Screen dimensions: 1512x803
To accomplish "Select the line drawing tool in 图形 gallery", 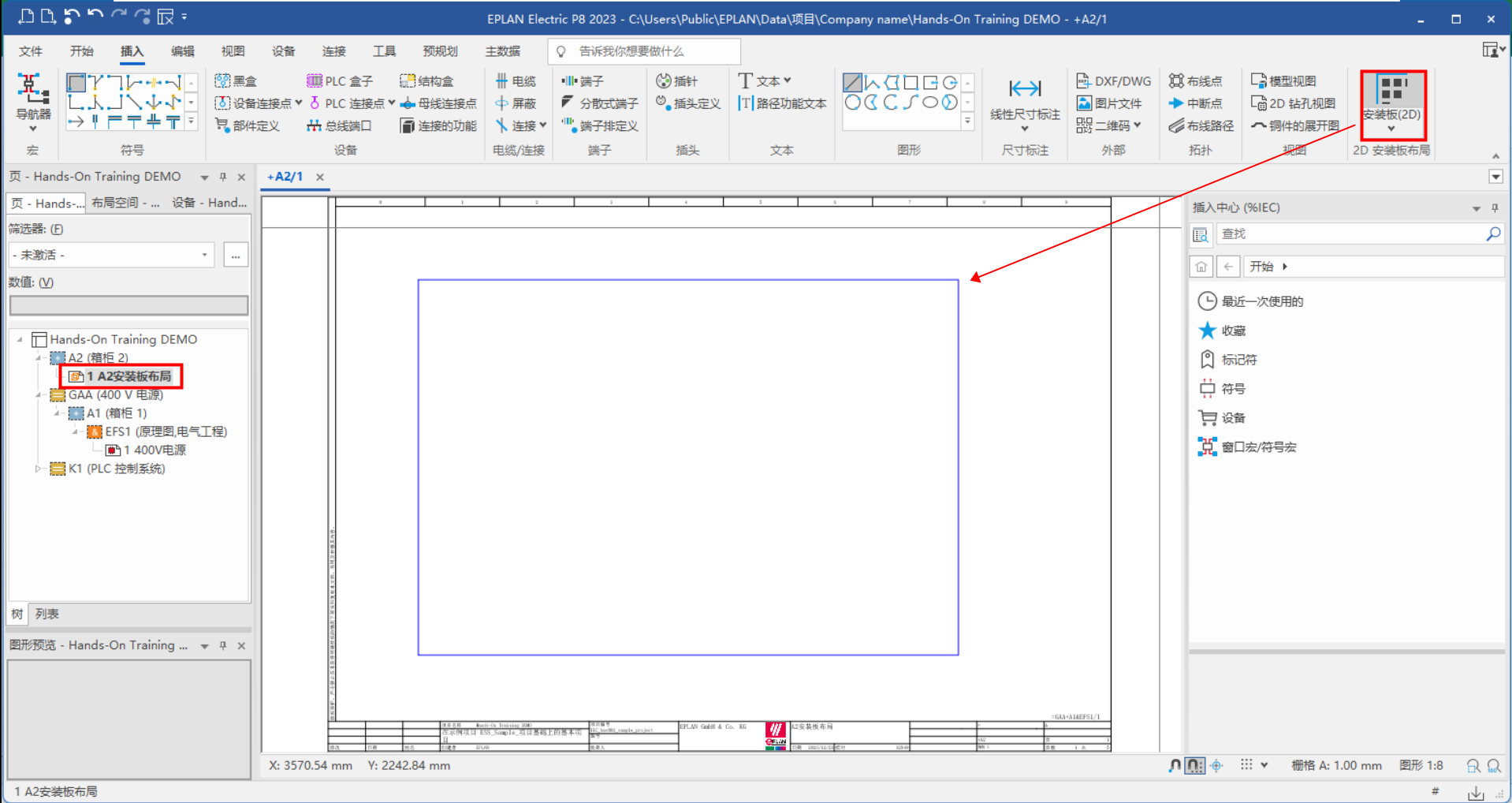I will [852, 82].
